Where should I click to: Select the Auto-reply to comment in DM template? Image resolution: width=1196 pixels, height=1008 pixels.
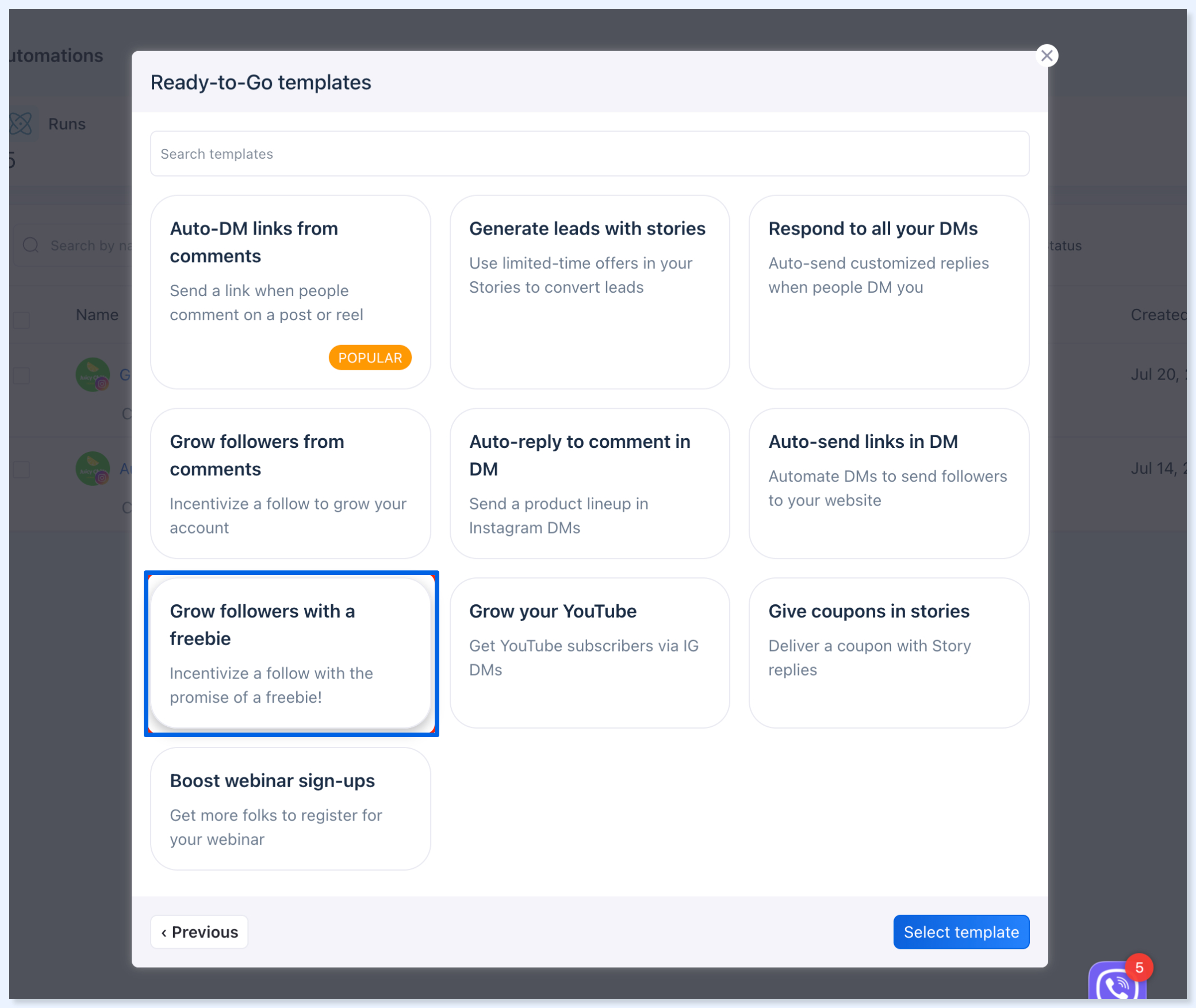(589, 483)
